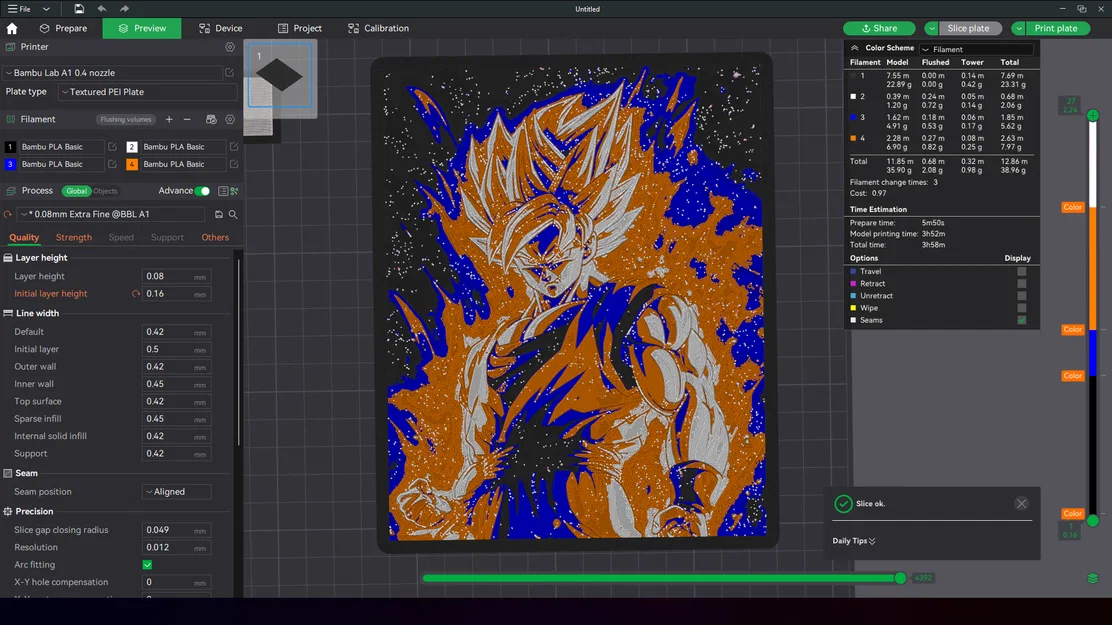Remove a filament with the minus icon
The height and width of the screenshot is (625, 1112).
tap(187, 119)
